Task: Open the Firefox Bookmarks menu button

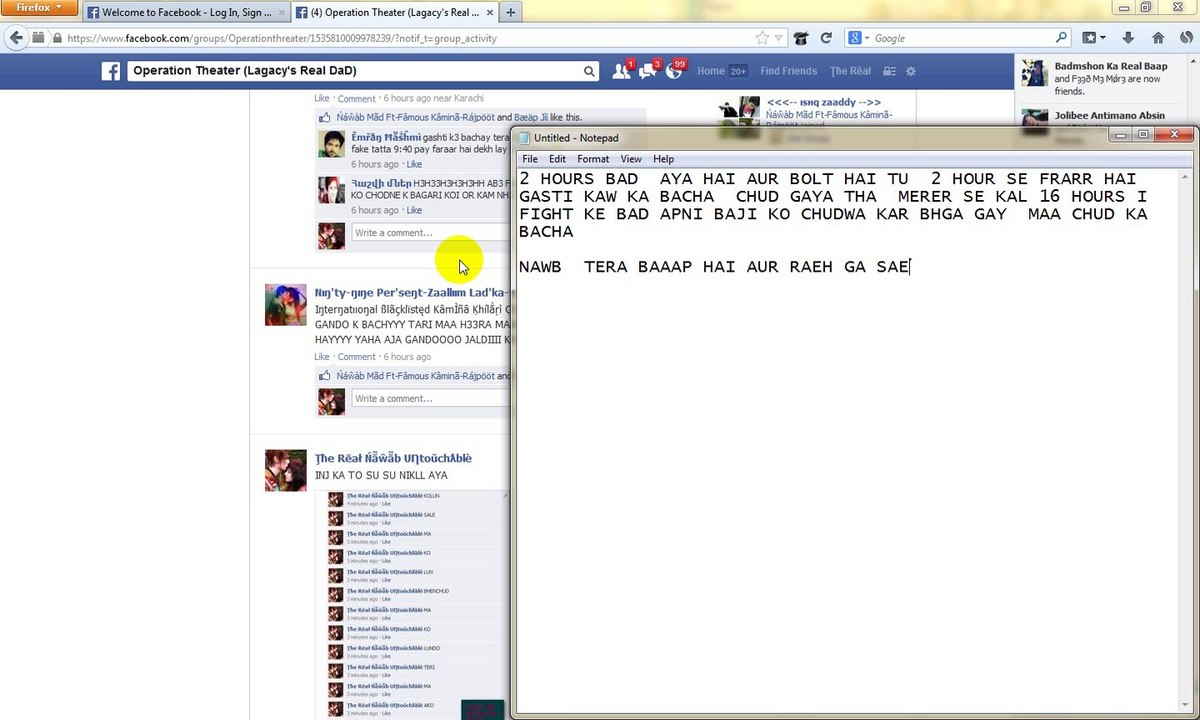Action: pos(1094,38)
